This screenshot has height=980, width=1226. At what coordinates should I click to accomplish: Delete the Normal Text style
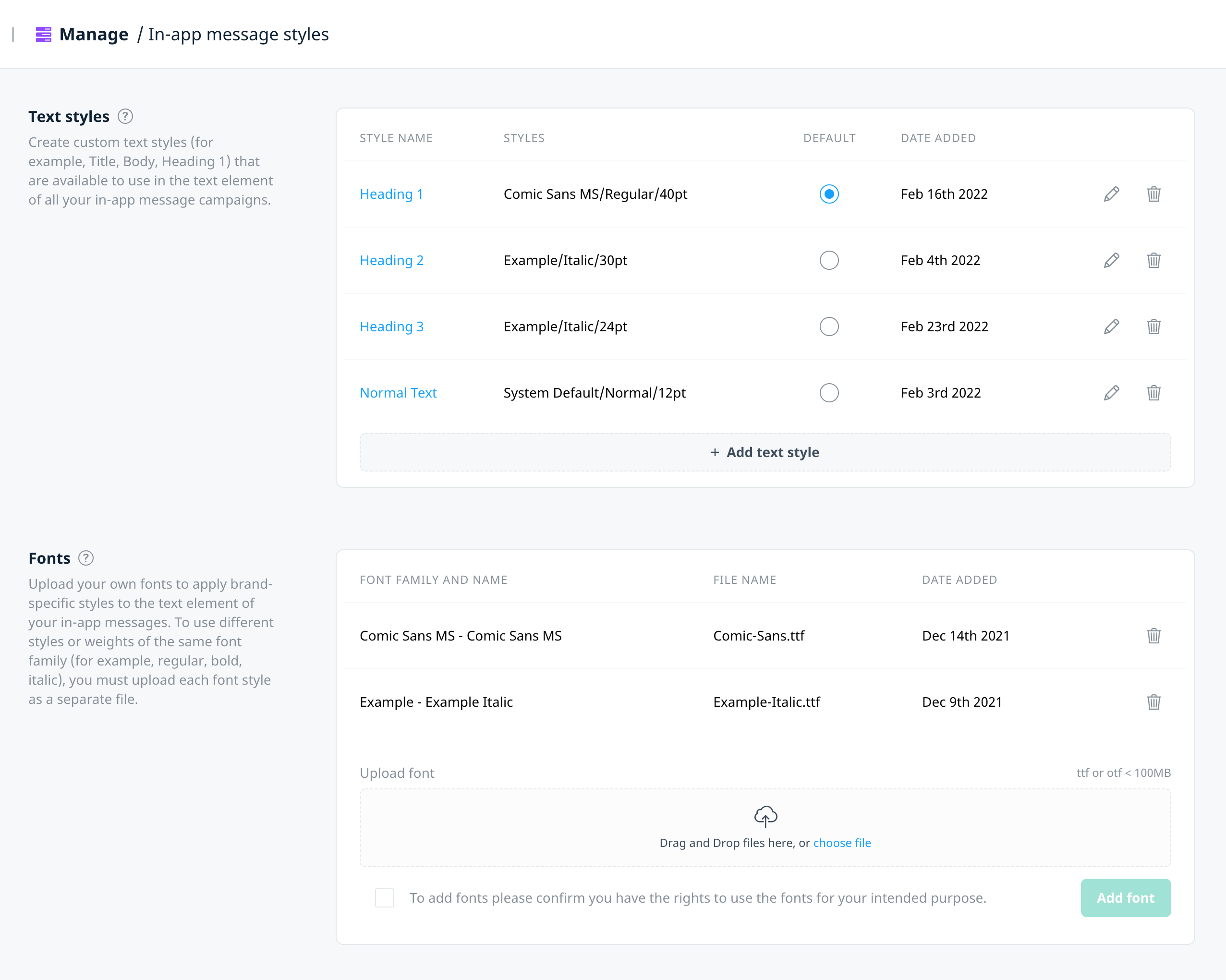click(x=1154, y=393)
